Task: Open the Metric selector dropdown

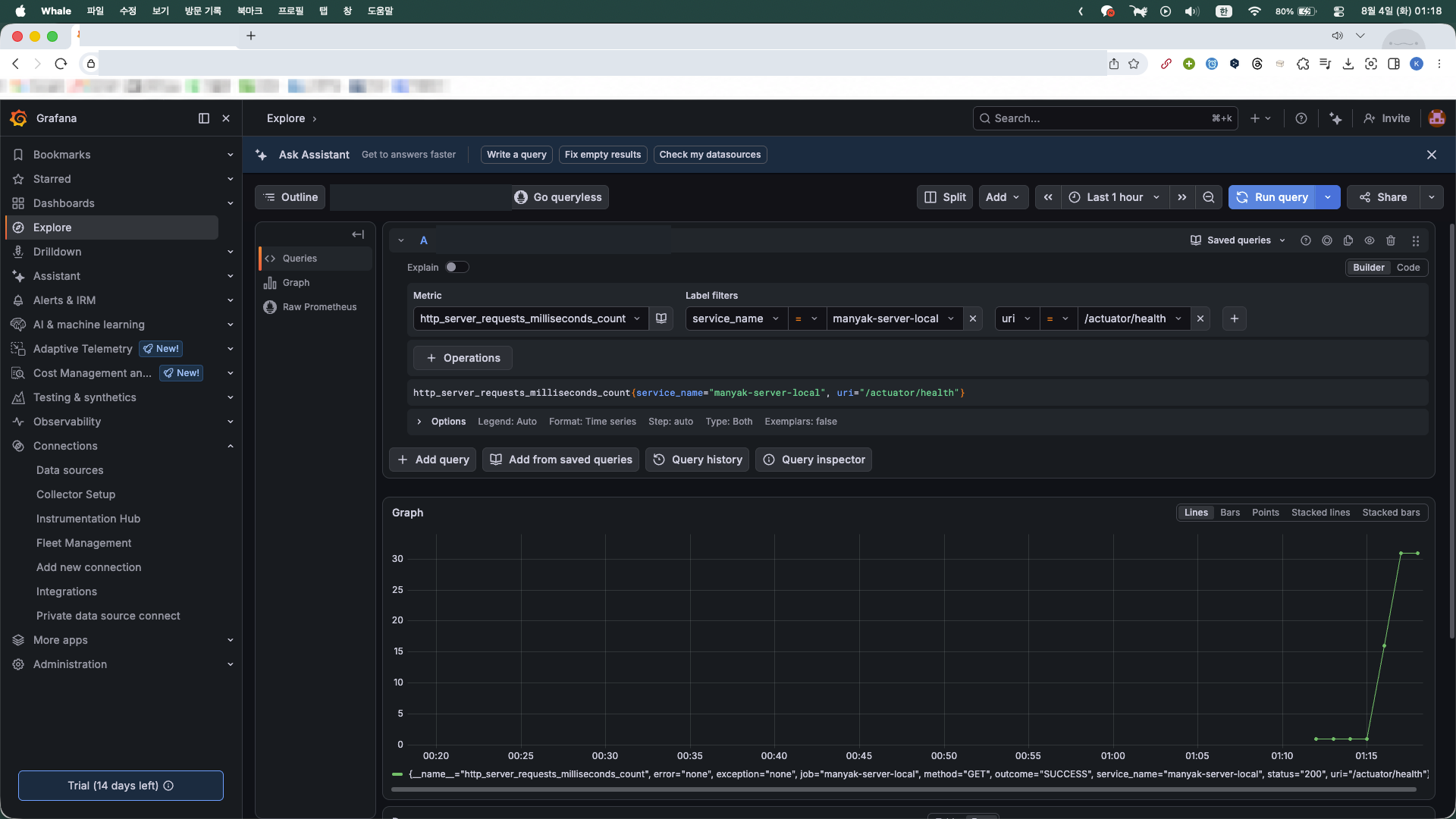Action: [531, 318]
